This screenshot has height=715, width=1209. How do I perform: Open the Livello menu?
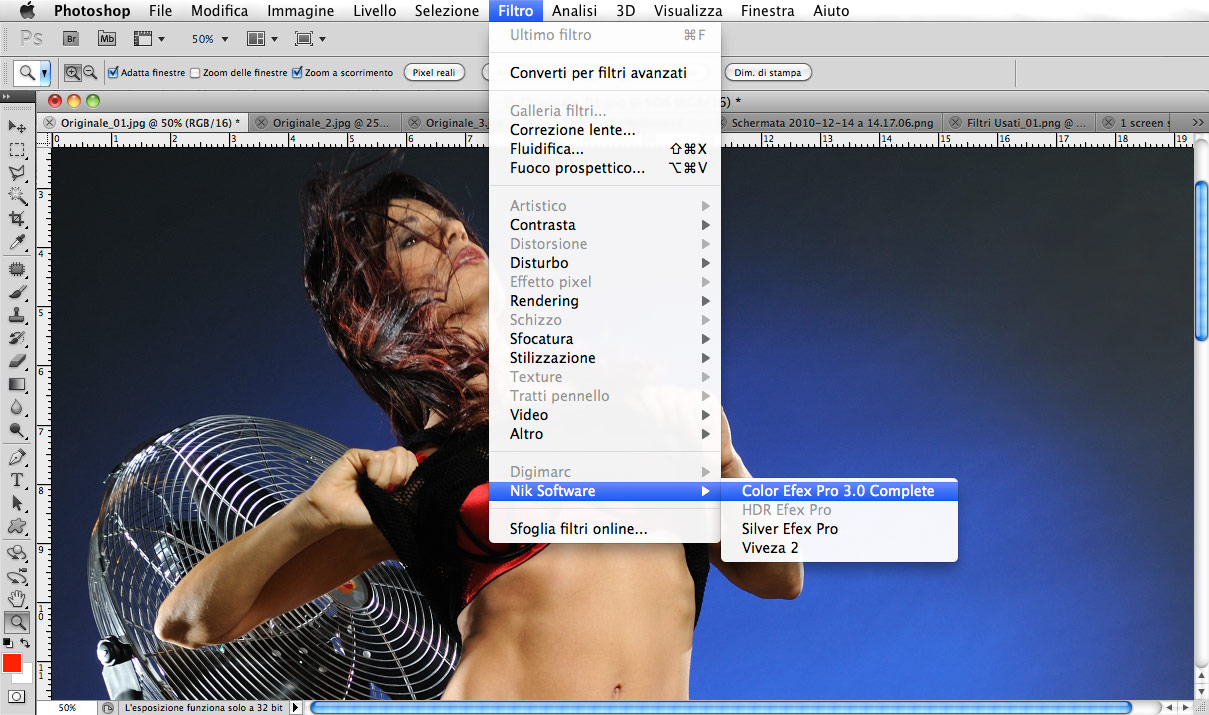tap(373, 11)
